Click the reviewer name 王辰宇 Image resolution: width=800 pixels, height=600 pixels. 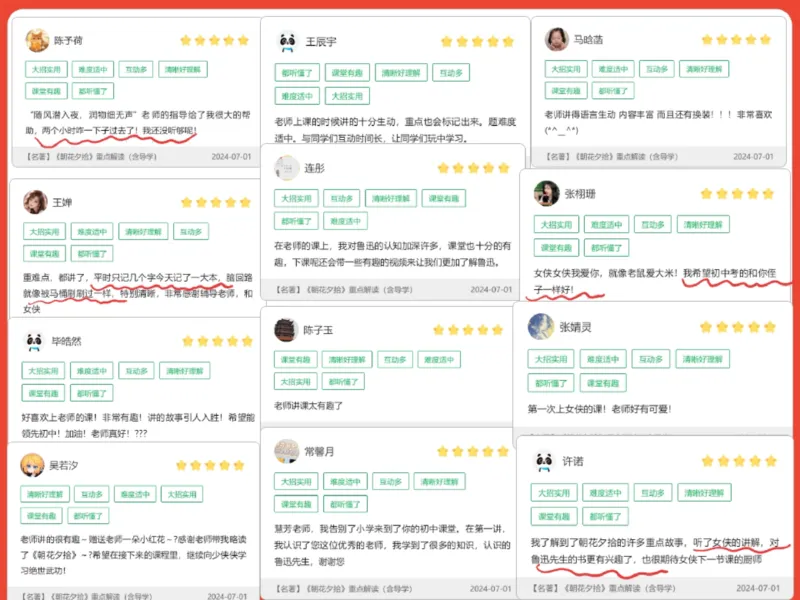coord(321,42)
